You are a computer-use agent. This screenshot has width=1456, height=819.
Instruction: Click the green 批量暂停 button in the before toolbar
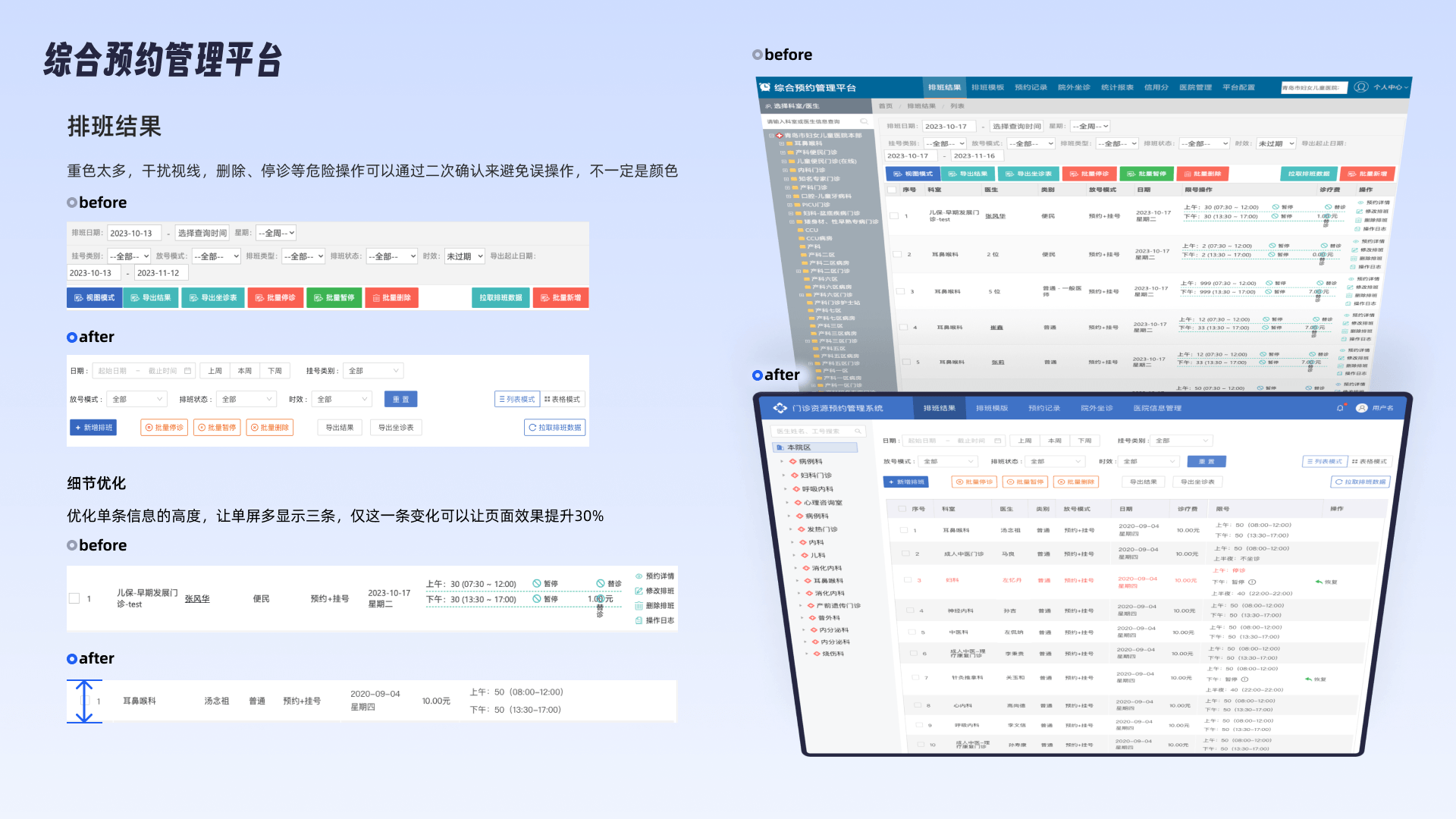pos(334,298)
